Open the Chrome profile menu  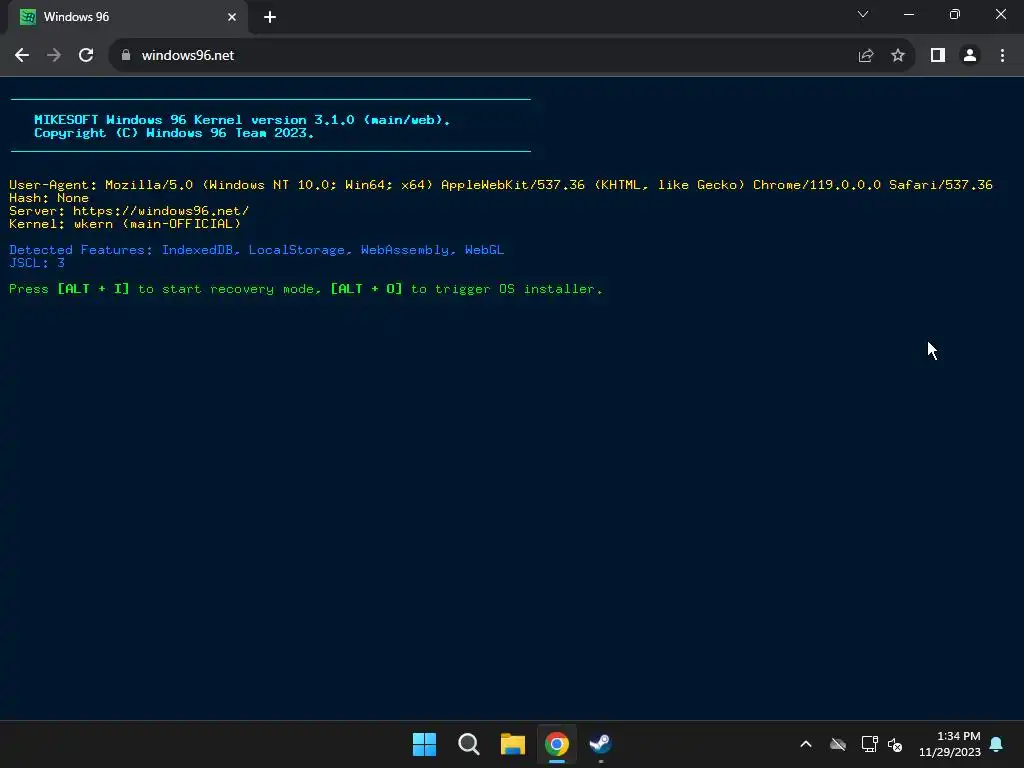pyautogui.click(x=970, y=56)
